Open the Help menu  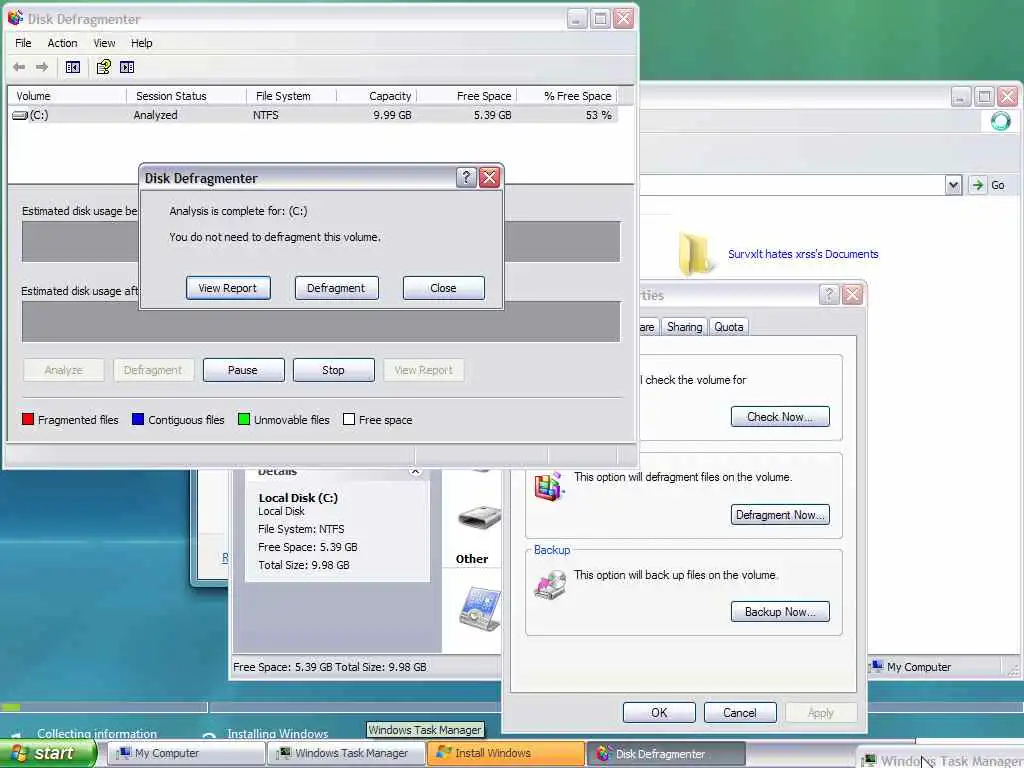141,43
